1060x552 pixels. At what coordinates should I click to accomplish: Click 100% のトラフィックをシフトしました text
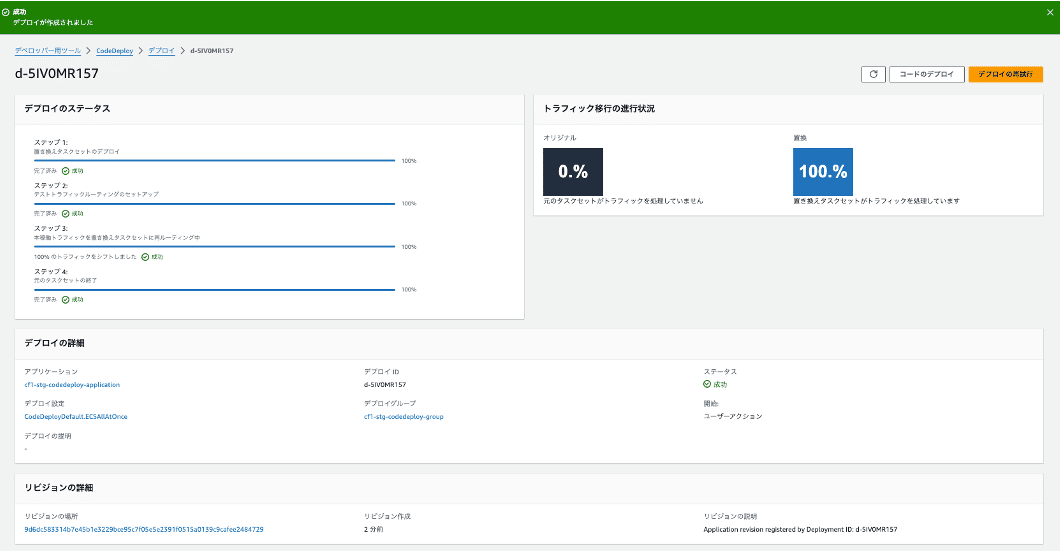point(85,257)
